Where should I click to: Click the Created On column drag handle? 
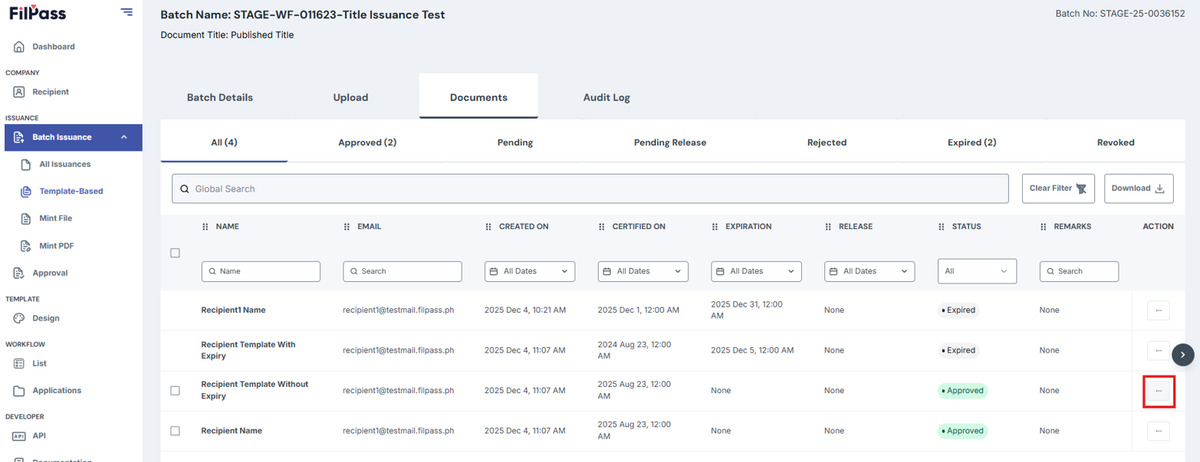pos(489,227)
